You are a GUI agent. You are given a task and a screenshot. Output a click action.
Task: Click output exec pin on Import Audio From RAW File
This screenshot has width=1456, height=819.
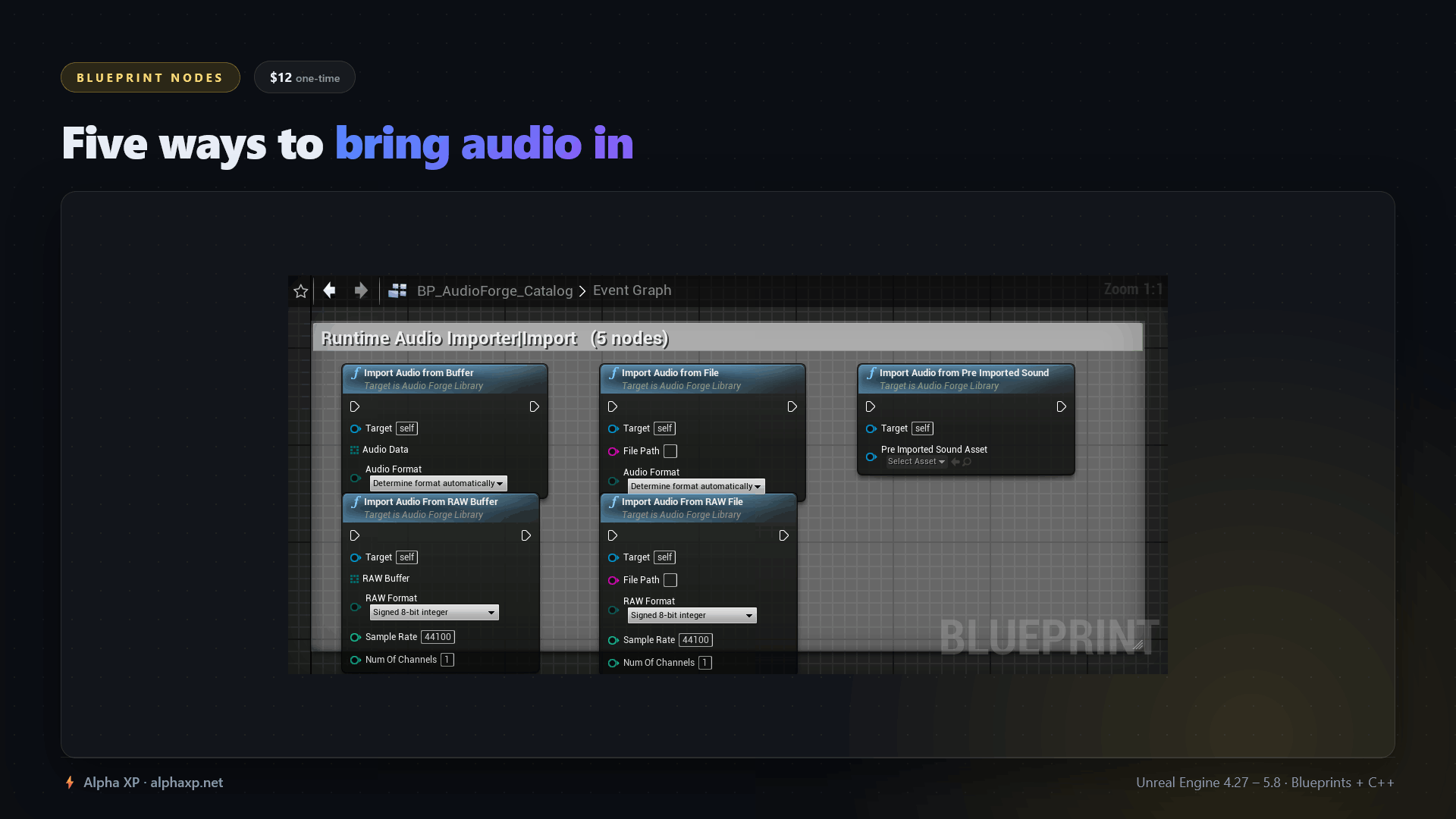pyautogui.click(x=784, y=536)
